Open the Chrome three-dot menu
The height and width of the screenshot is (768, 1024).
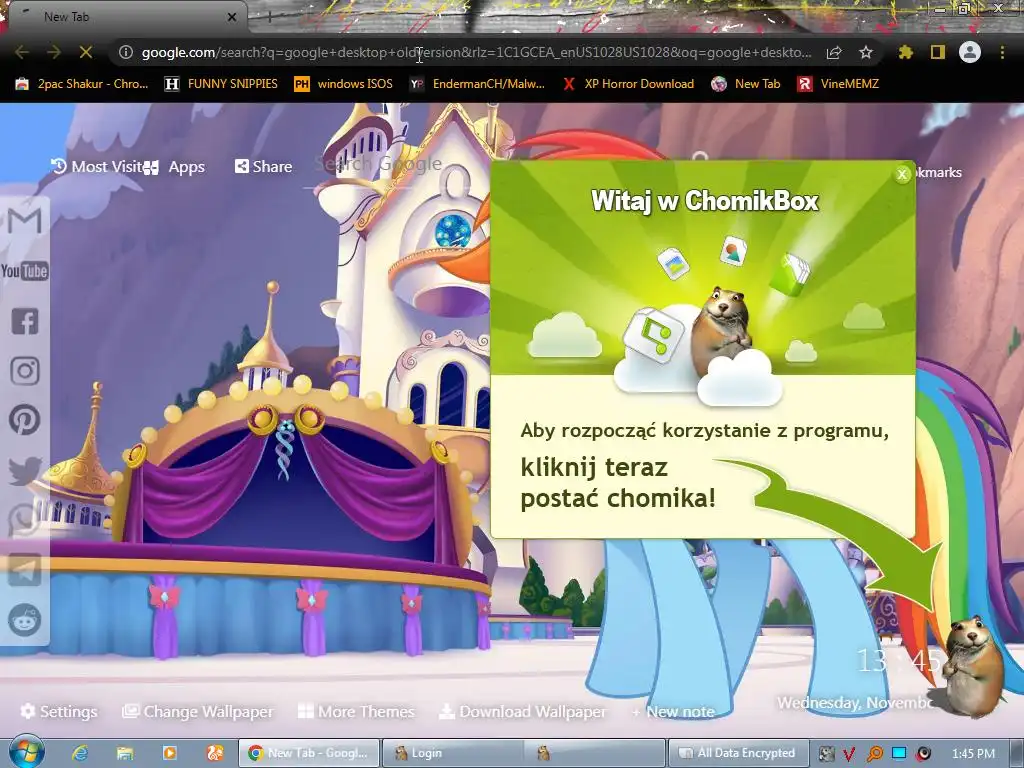[x=1002, y=52]
